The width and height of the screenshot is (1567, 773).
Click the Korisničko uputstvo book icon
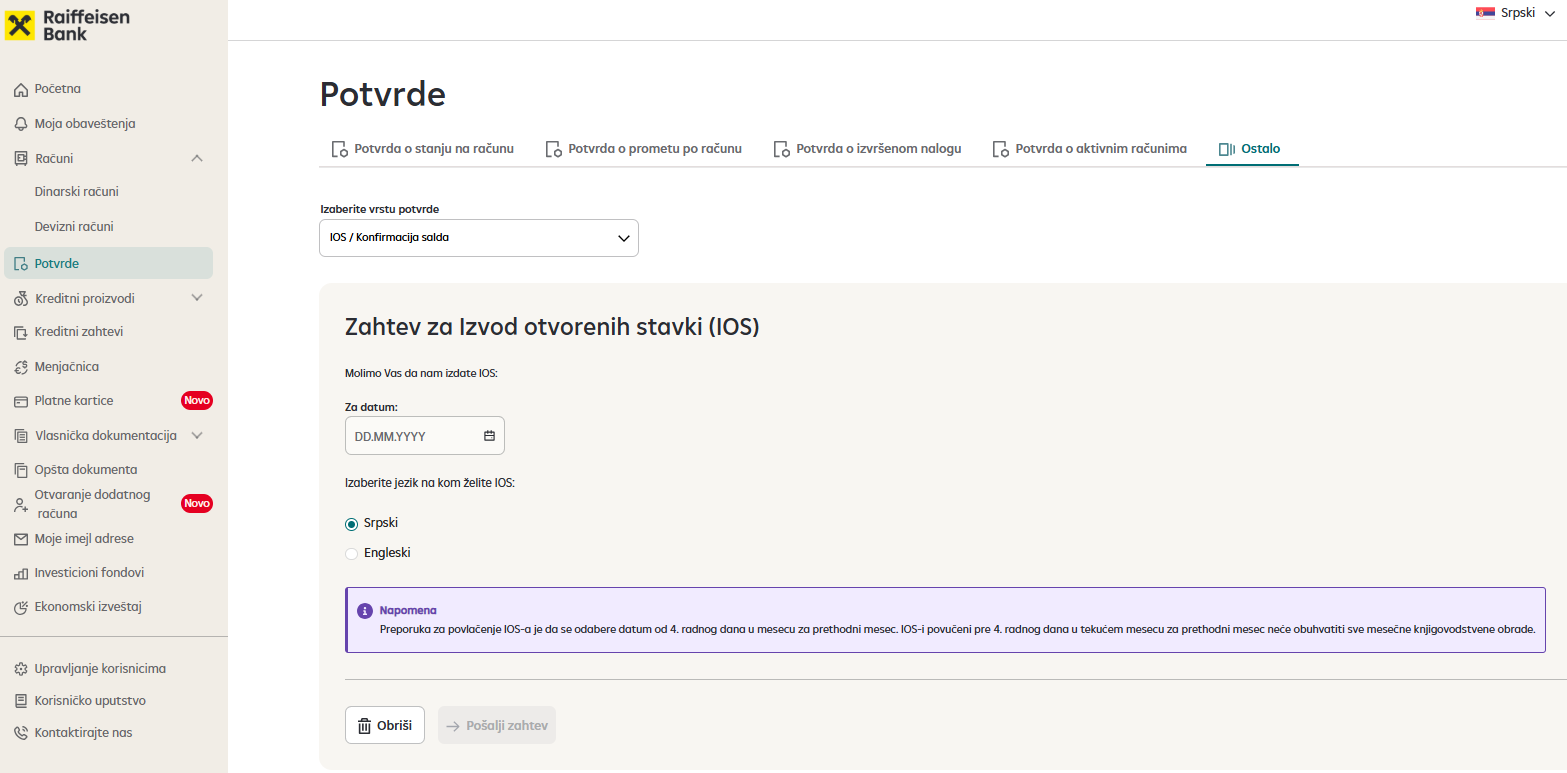[x=21, y=701]
